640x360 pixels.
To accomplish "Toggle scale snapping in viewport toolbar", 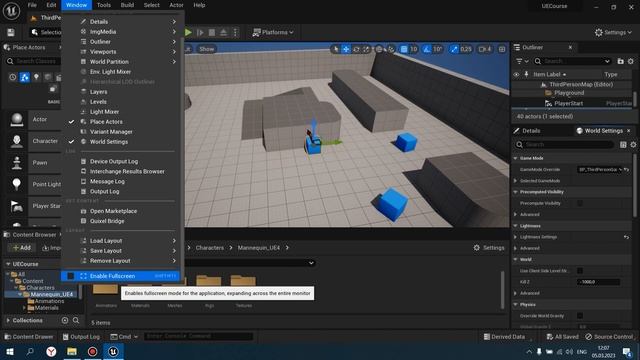I will 454,49.
